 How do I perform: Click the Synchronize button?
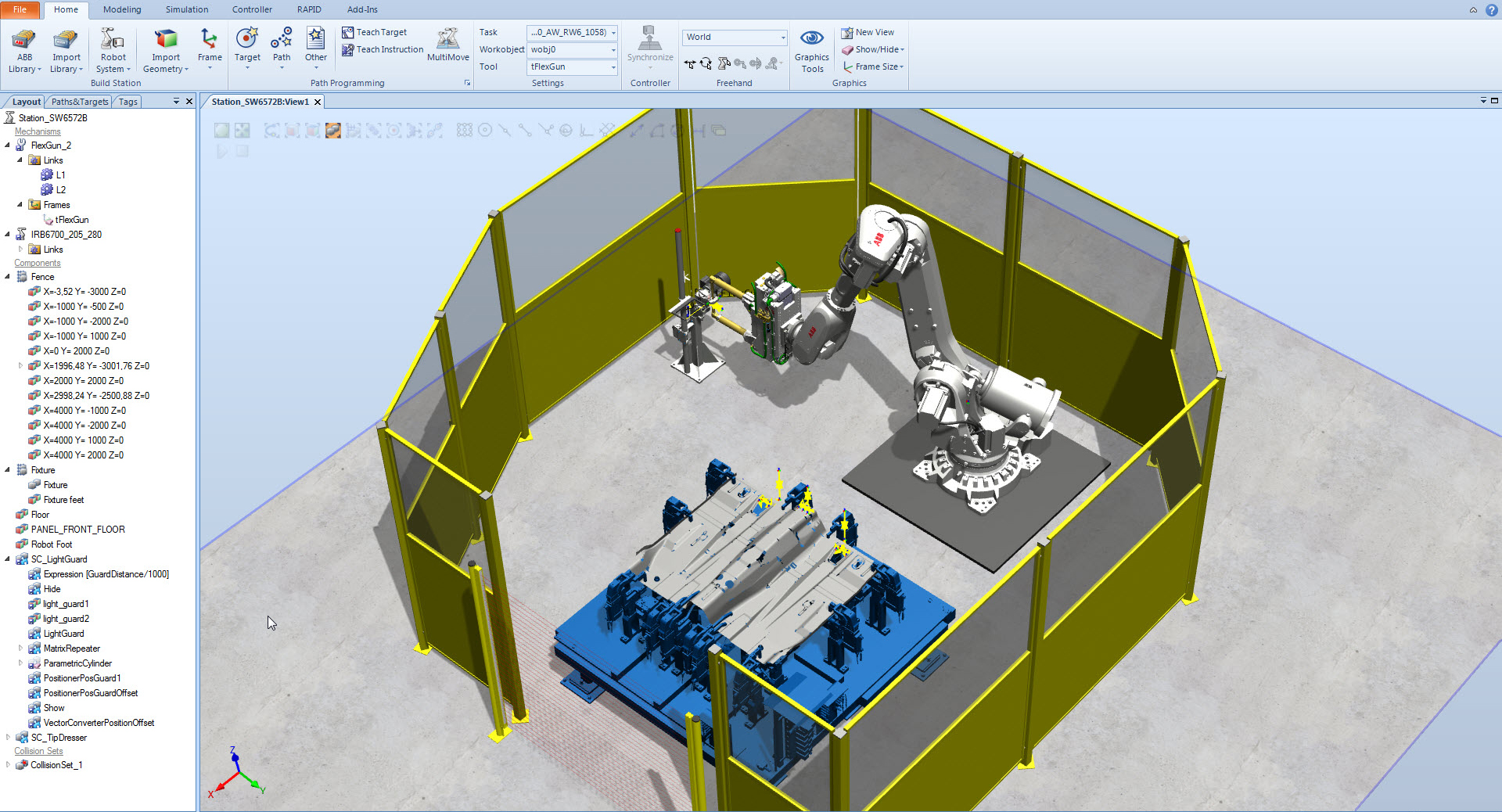(x=649, y=49)
